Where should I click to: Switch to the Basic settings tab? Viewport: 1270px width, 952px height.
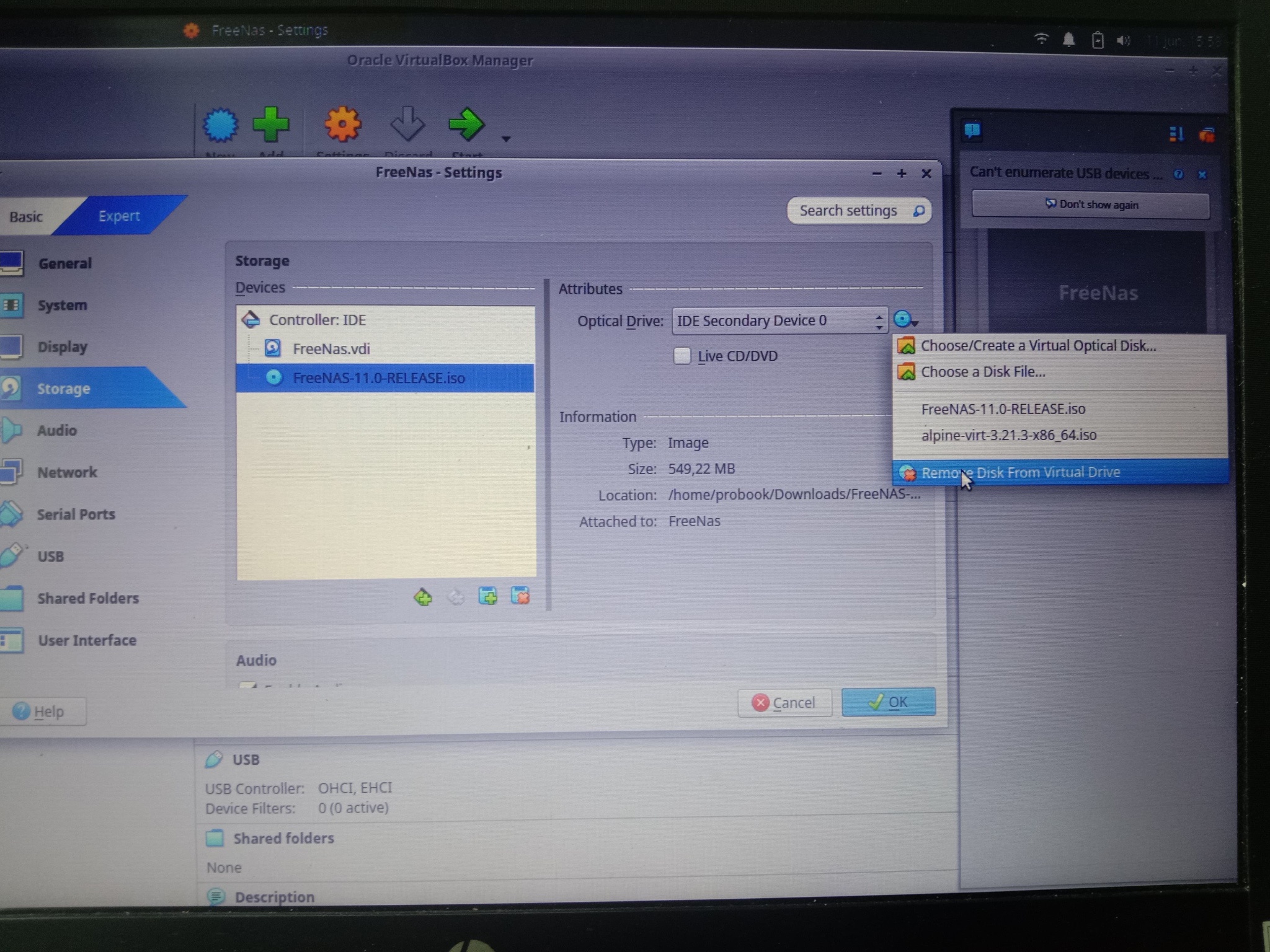(26, 216)
